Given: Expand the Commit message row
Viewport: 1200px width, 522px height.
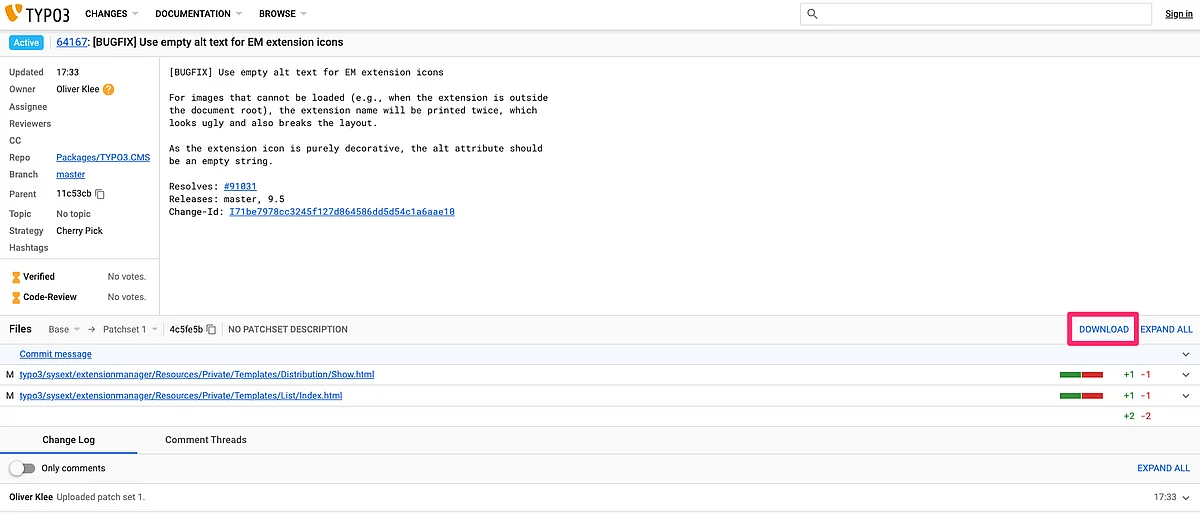Looking at the screenshot, I should [x=1186, y=354].
